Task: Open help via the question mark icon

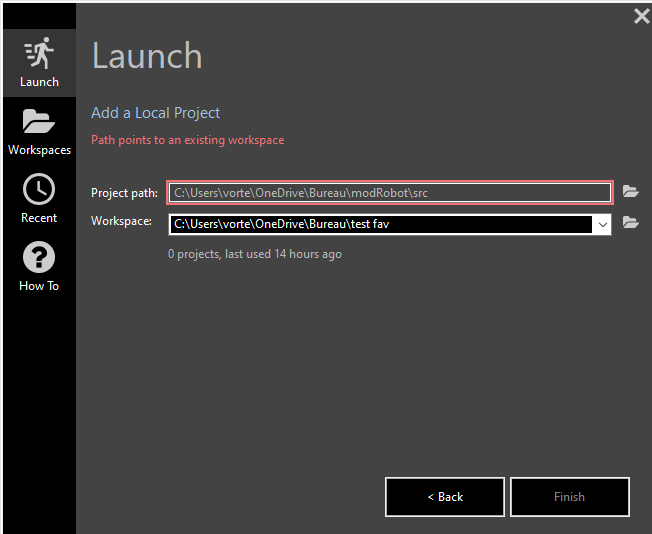Action: point(39,257)
